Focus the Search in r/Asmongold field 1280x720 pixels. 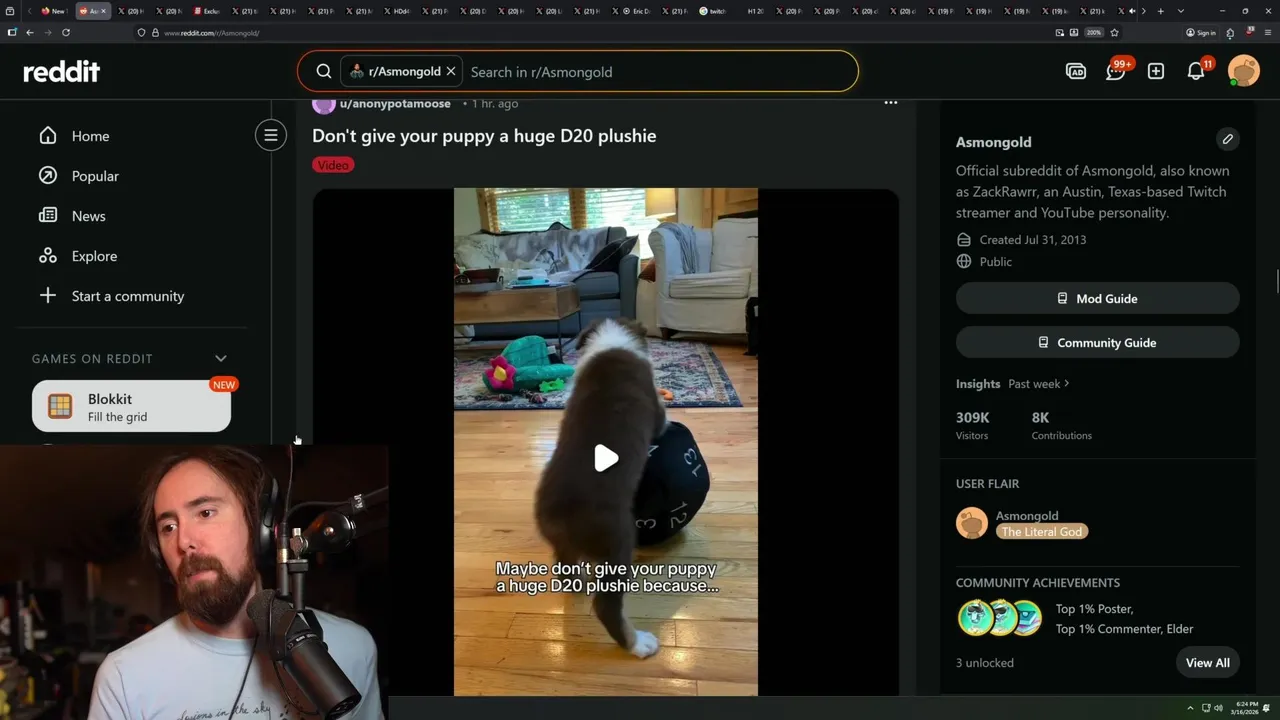point(660,71)
